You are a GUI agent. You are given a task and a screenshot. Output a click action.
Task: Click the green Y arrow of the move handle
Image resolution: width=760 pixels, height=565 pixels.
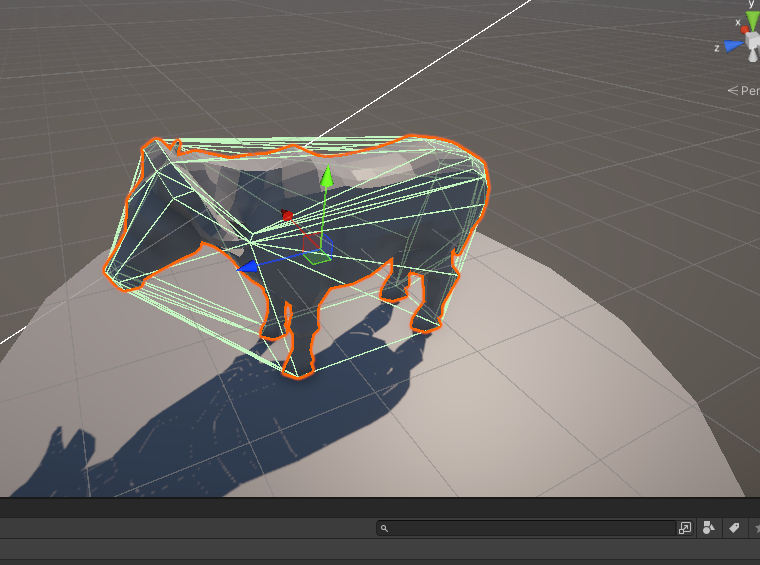[x=326, y=177]
